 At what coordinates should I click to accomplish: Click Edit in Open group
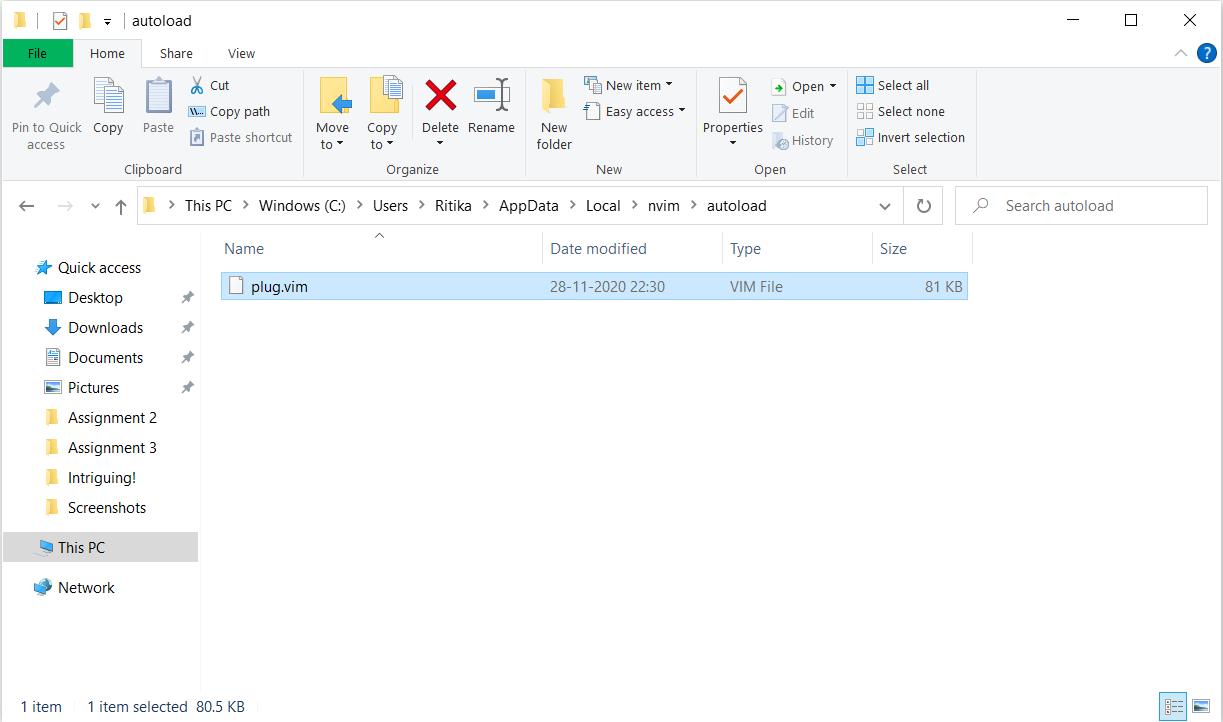pyautogui.click(x=793, y=113)
